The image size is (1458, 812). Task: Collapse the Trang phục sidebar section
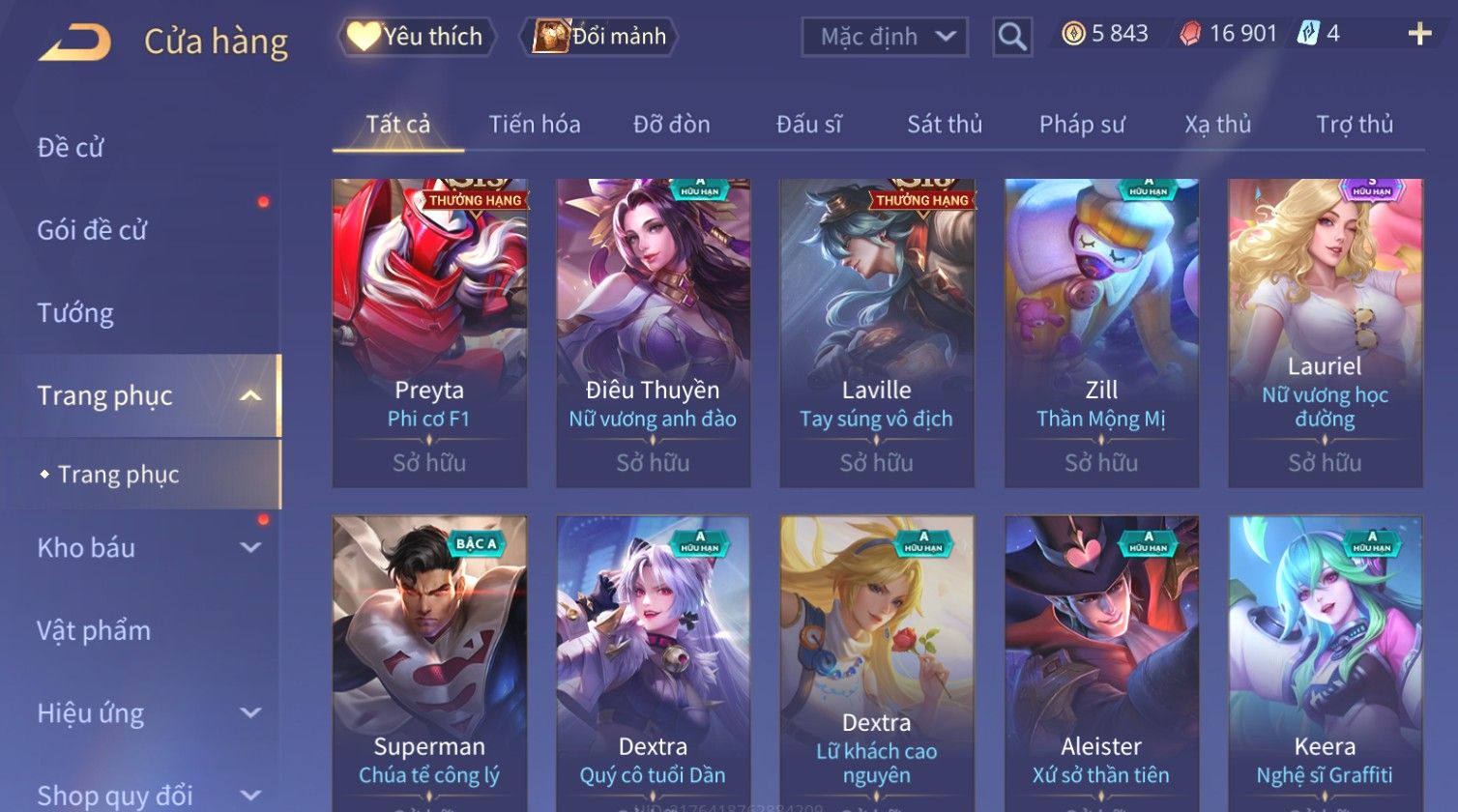(x=250, y=396)
